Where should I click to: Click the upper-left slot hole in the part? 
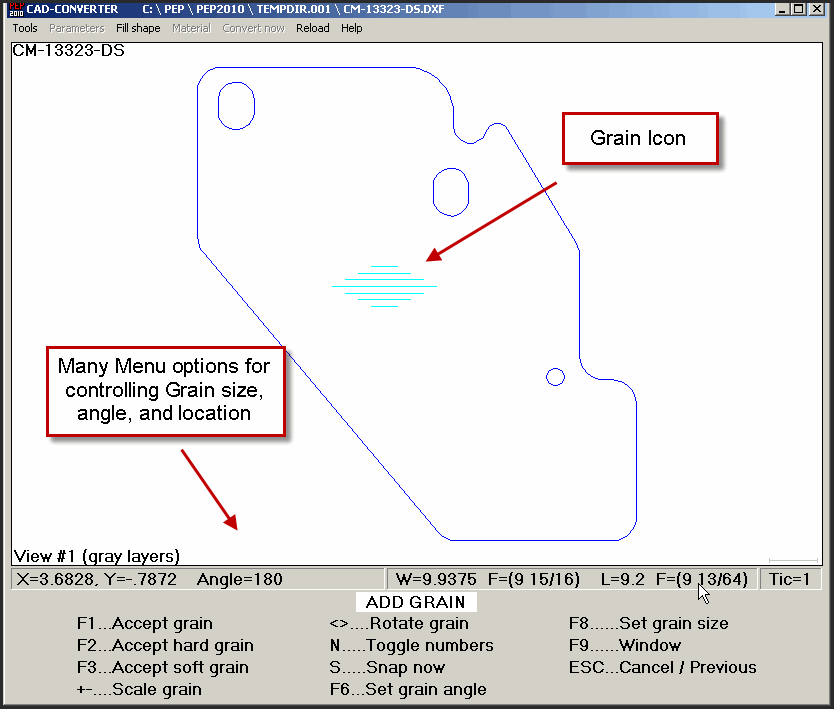(x=236, y=105)
